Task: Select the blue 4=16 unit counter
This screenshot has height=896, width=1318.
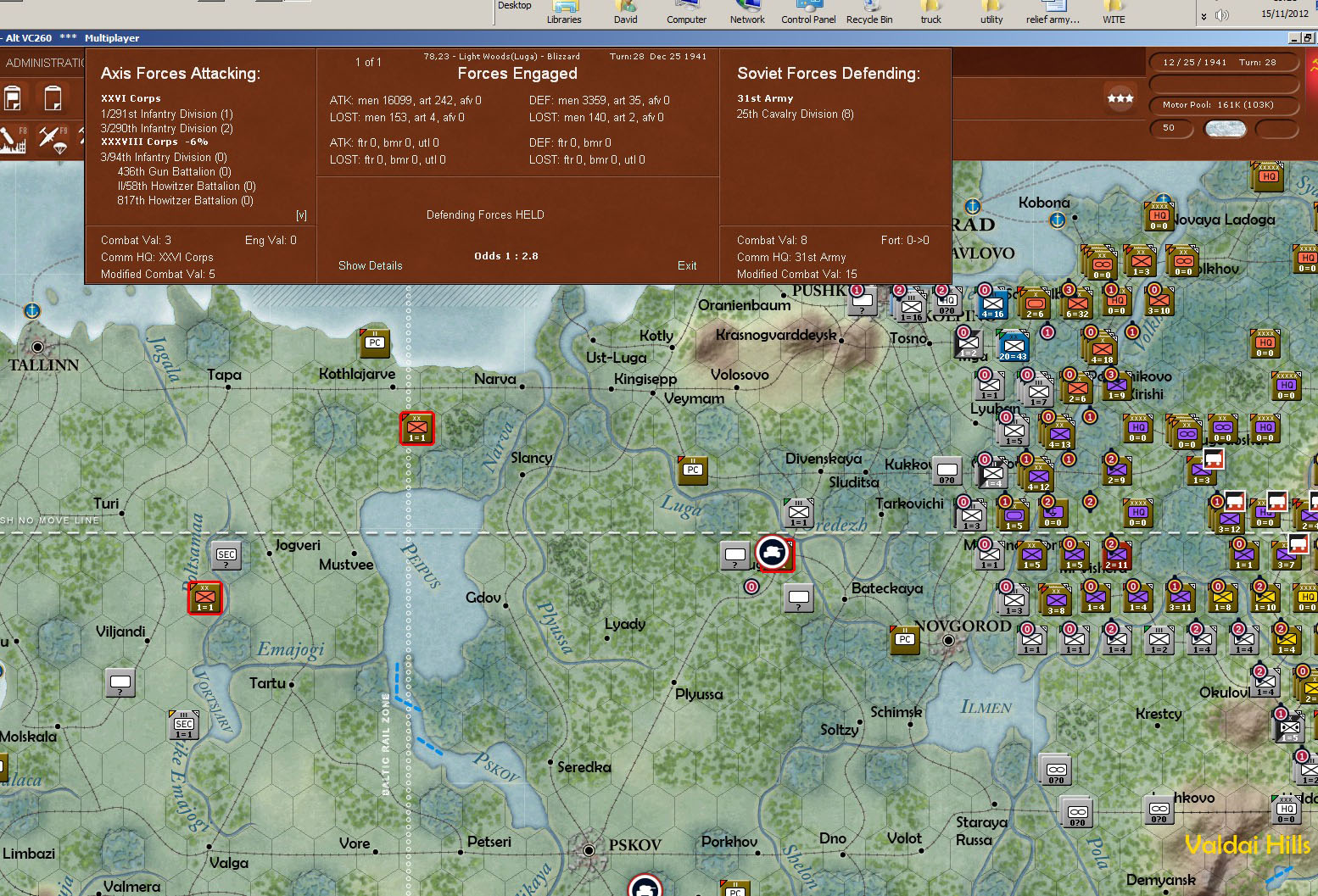Action: click(x=992, y=303)
